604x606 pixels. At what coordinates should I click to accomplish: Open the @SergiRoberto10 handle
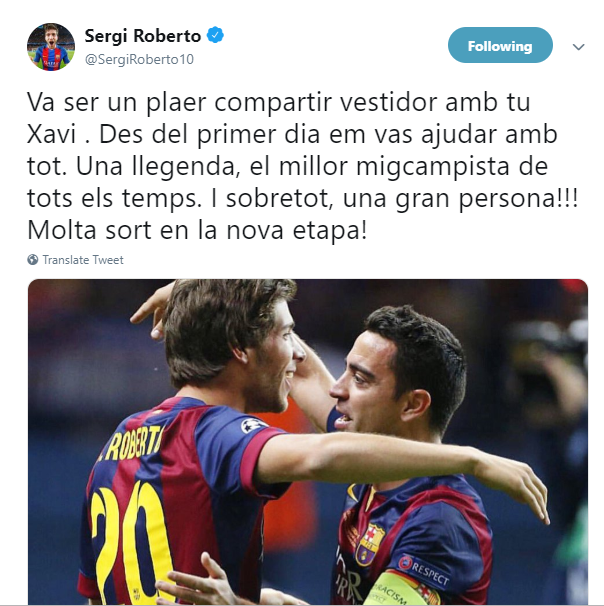point(139,60)
